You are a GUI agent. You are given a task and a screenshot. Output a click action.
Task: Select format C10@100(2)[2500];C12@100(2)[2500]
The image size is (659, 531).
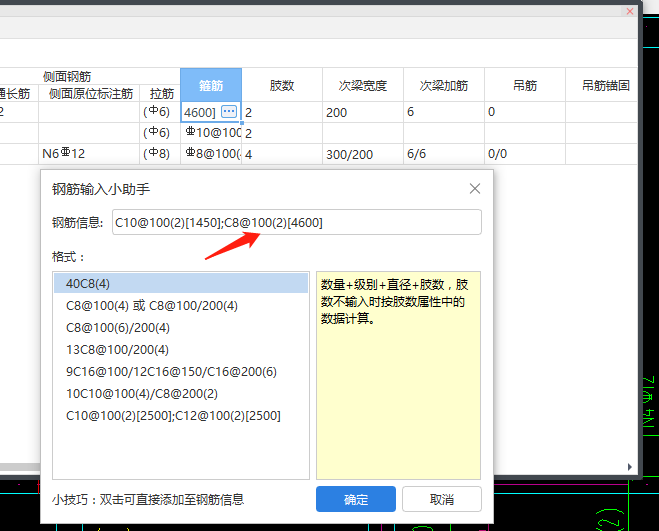[181, 415]
